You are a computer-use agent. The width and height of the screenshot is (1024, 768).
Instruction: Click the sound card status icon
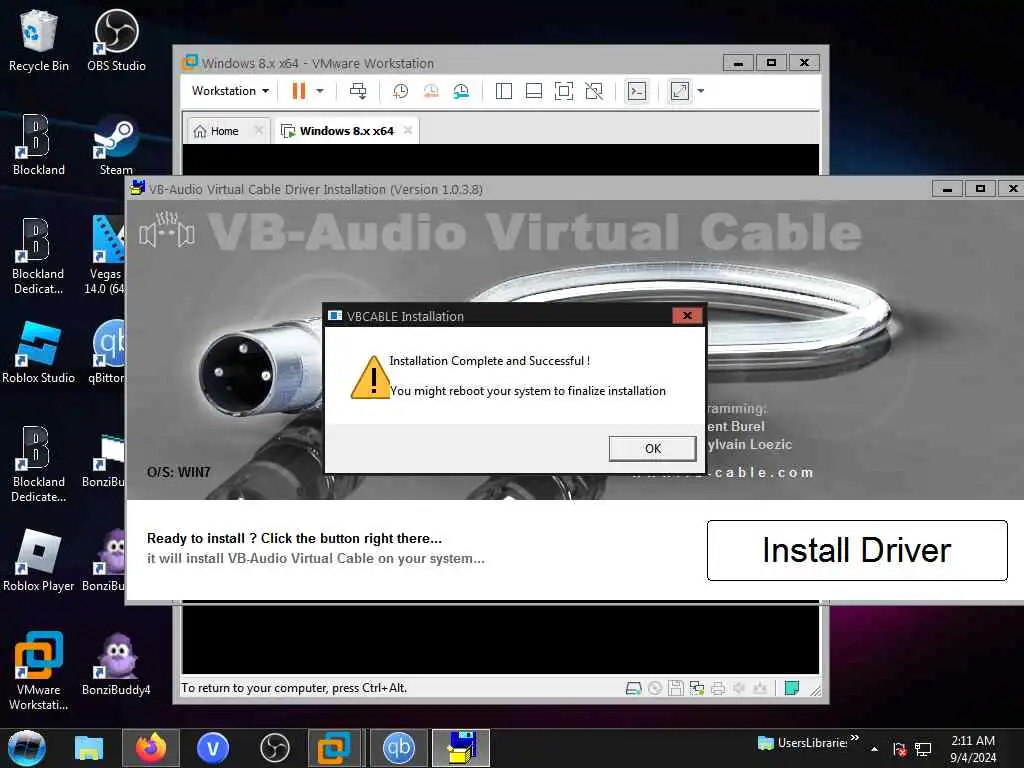[x=739, y=688]
